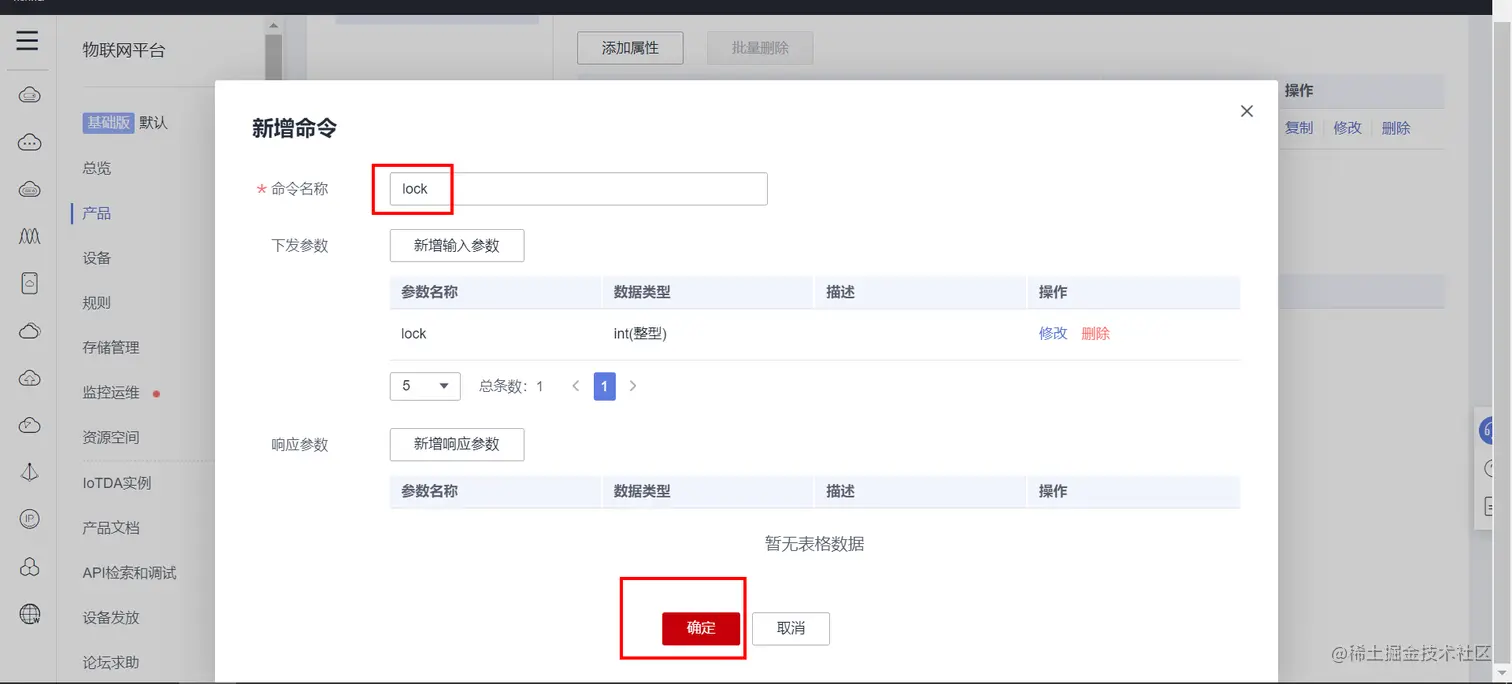Open 规则 in the sidebar menu
This screenshot has height=684, width=1512.
click(x=97, y=303)
